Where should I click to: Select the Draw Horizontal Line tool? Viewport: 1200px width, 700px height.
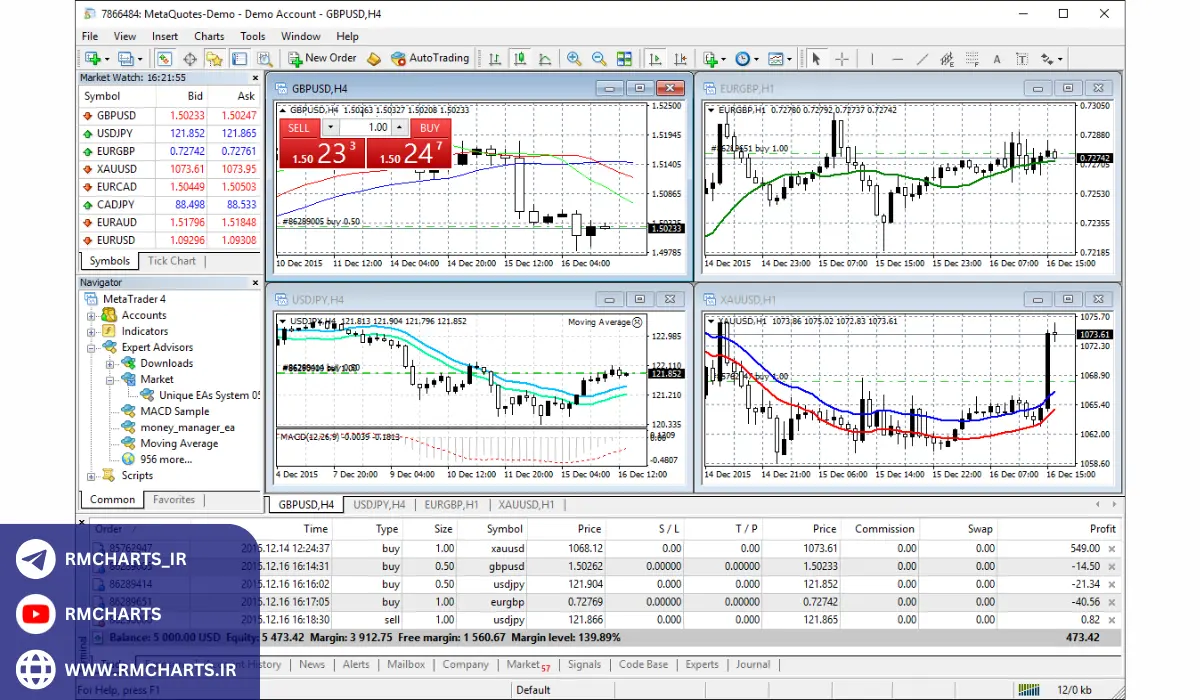(x=896, y=59)
